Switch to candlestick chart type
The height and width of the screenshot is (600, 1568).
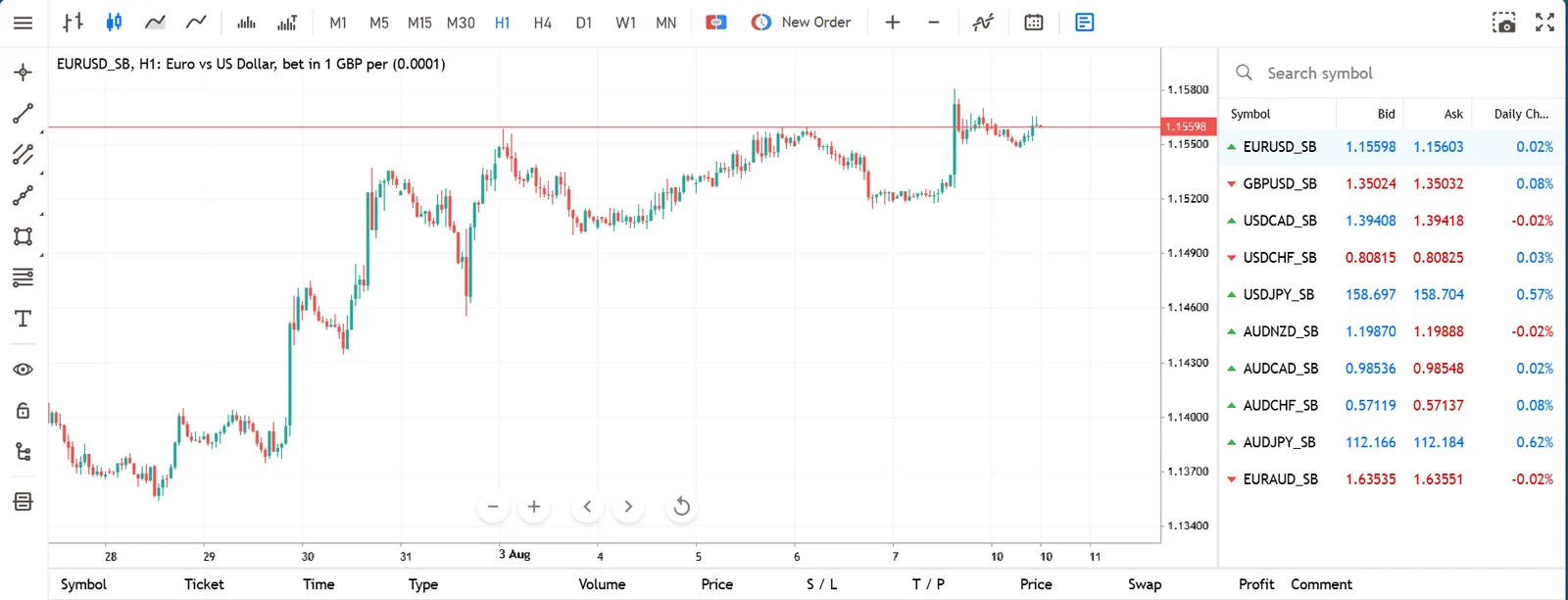[114, 23]
